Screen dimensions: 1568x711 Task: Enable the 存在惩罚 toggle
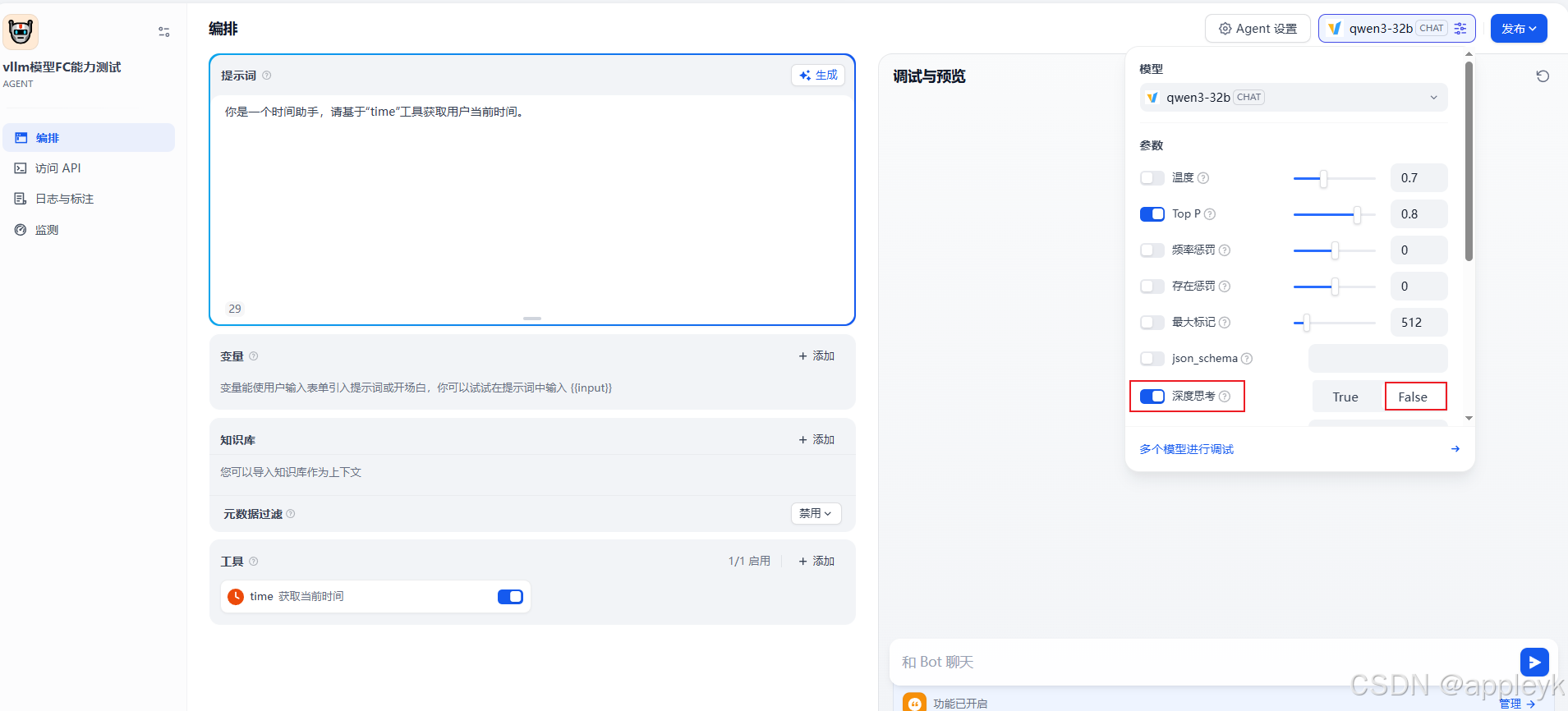pyautogui.click(x=1152, y=287)
